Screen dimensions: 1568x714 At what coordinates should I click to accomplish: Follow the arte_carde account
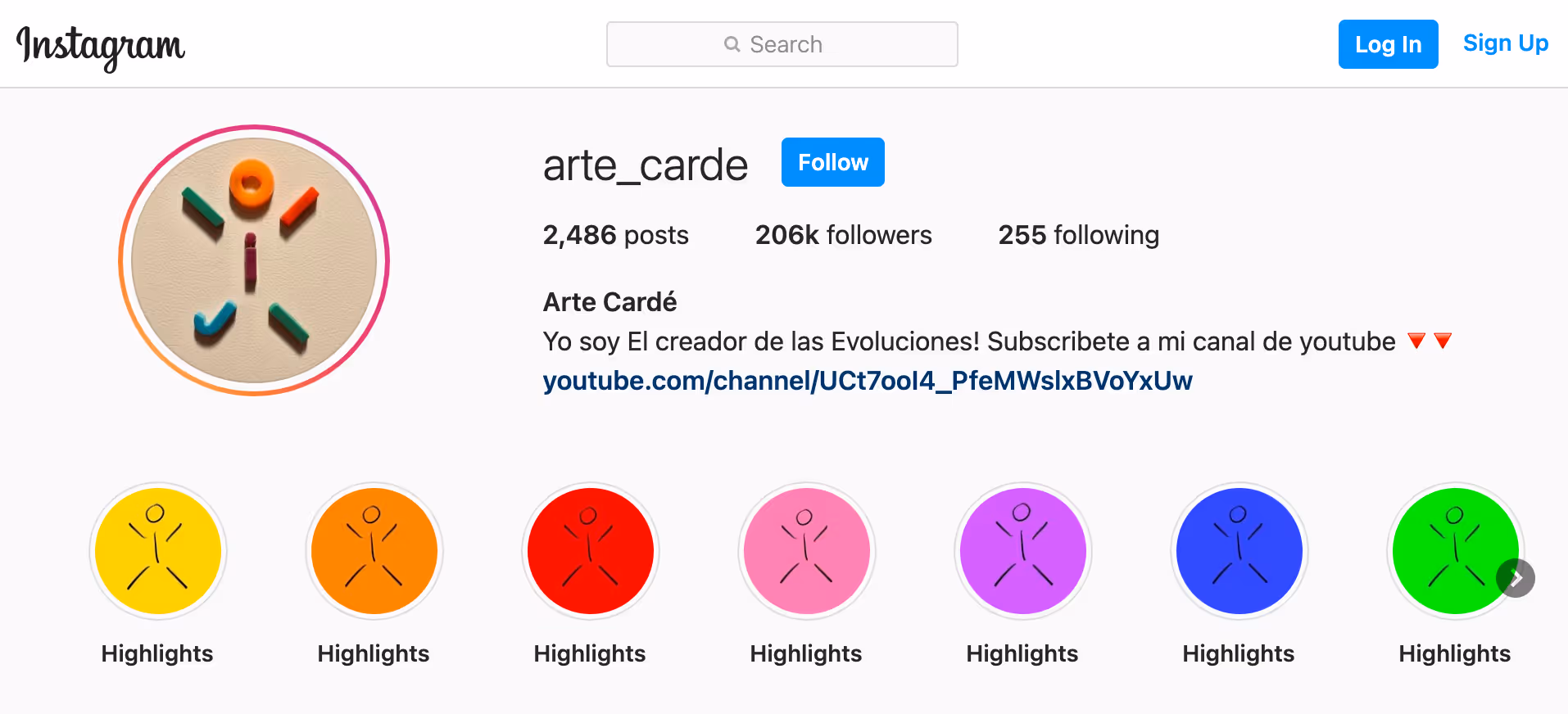(x=832, y=162)
